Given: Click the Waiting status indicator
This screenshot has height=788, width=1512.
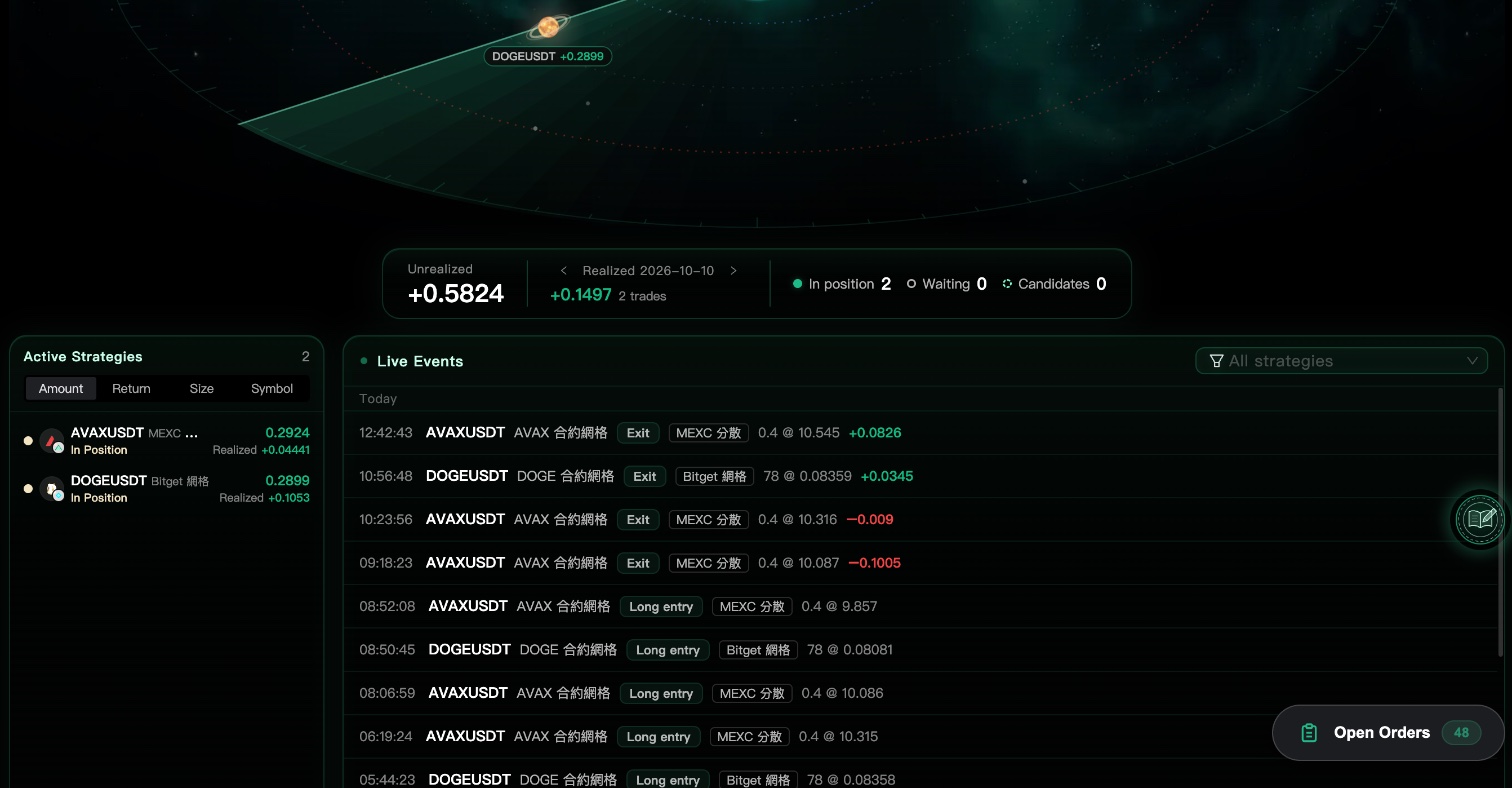Looking at the screenshot, I should pyautogui.click(x=947, y=284).
